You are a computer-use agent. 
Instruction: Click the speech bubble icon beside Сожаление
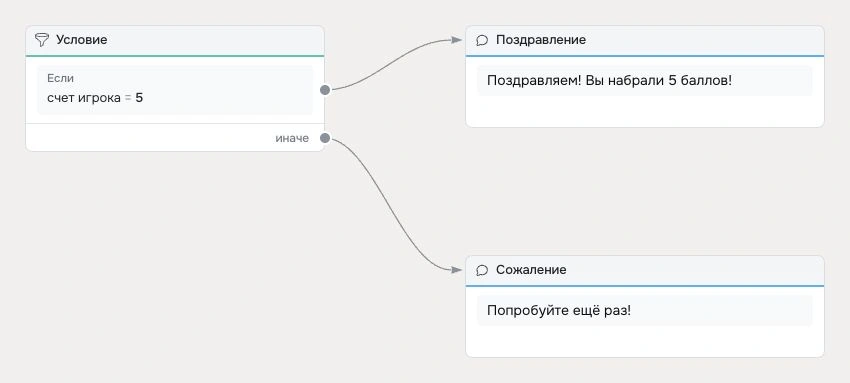point(481,270)
